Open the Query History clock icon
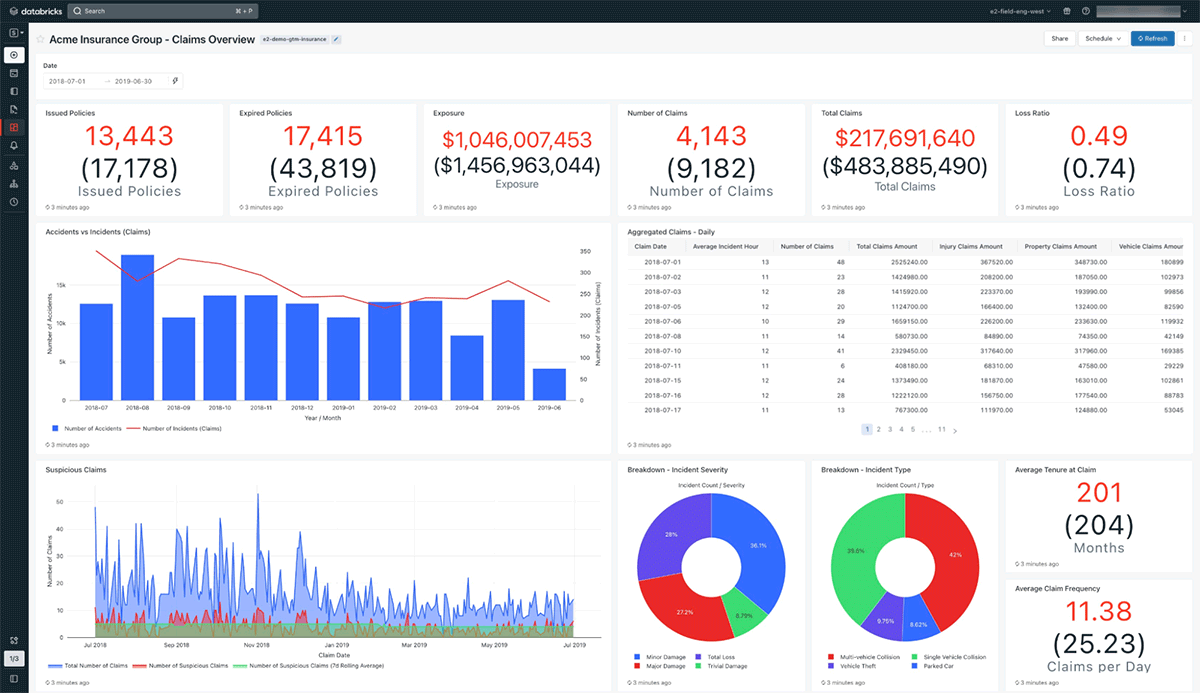This screenshot has height=693, width=1200. 14,202
